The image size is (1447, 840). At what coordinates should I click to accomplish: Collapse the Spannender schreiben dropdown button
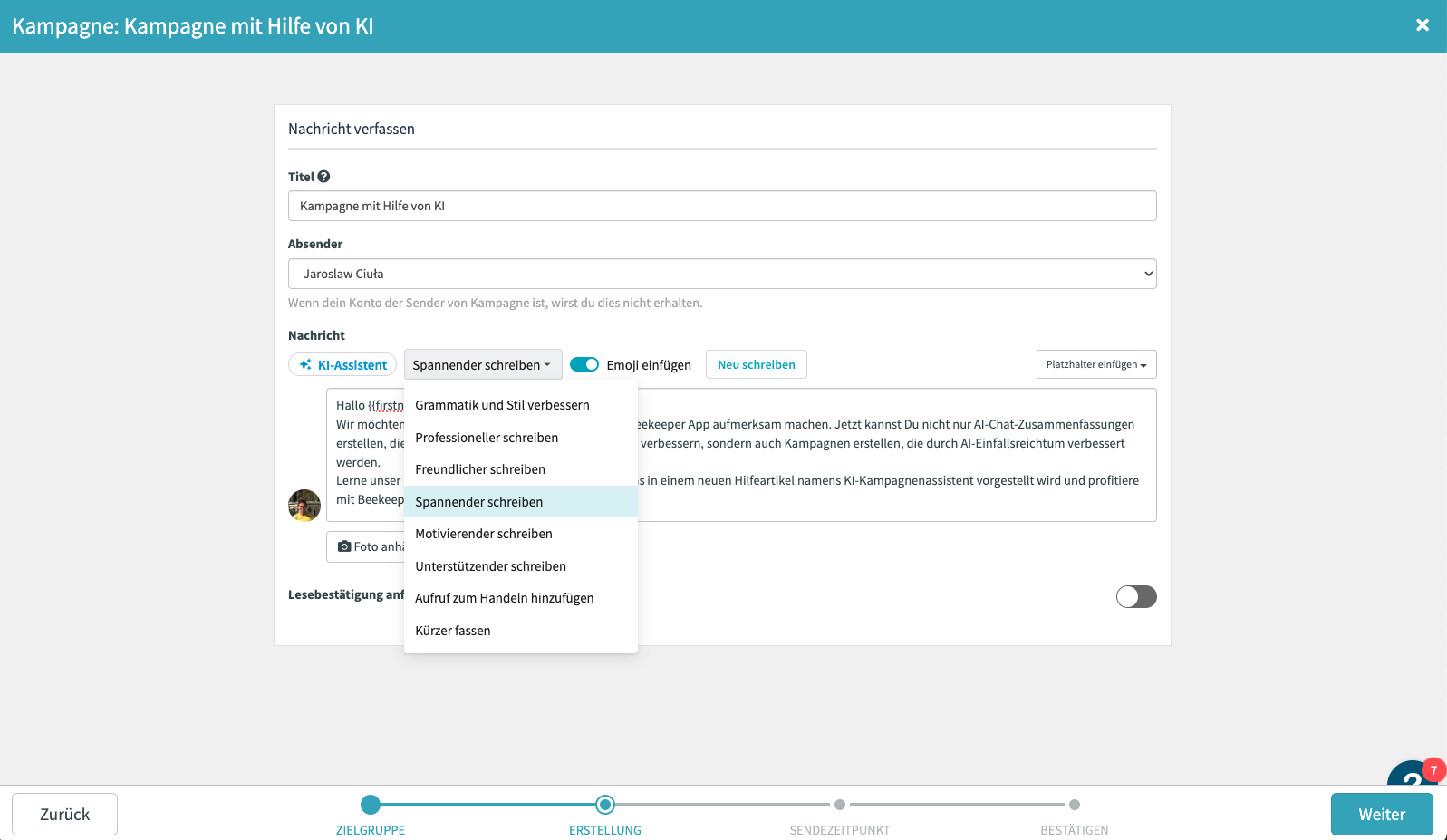click(482, 364)
